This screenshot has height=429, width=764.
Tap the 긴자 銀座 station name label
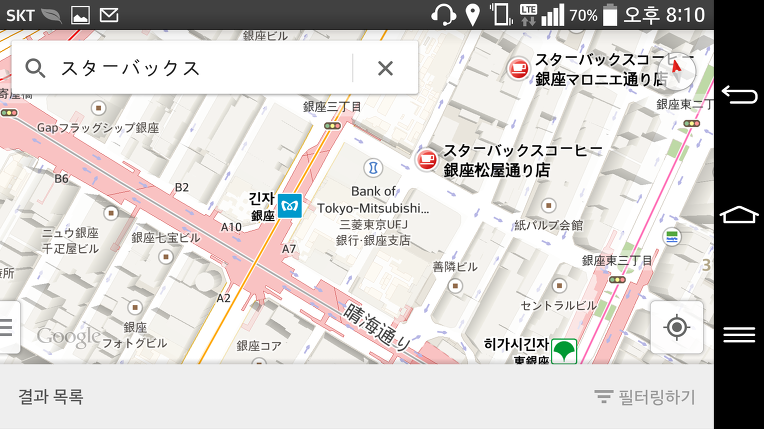point(262,206)
